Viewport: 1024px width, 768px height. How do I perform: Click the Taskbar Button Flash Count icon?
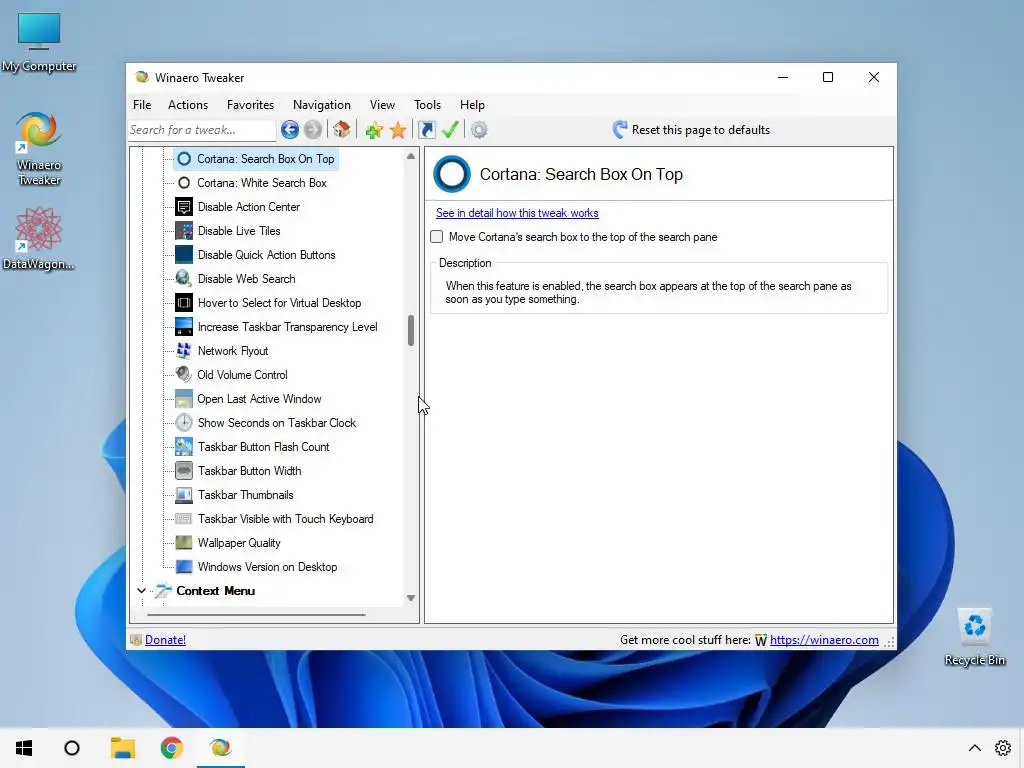click(x=184, y=447)
